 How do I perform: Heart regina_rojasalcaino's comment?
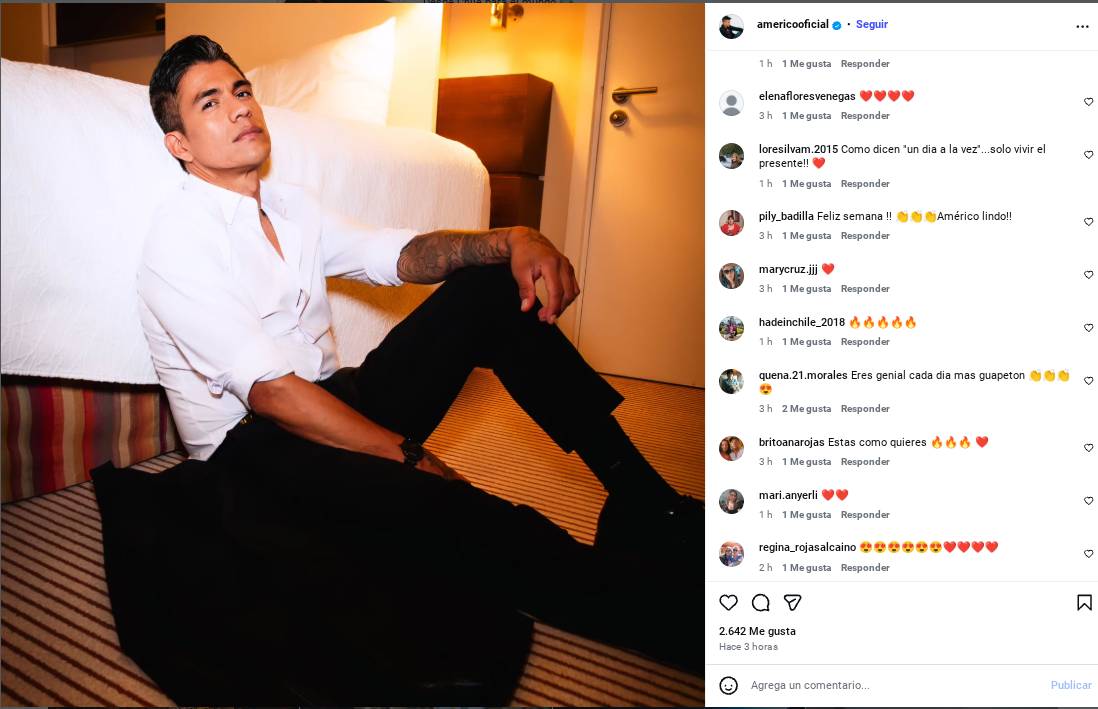1089,554
